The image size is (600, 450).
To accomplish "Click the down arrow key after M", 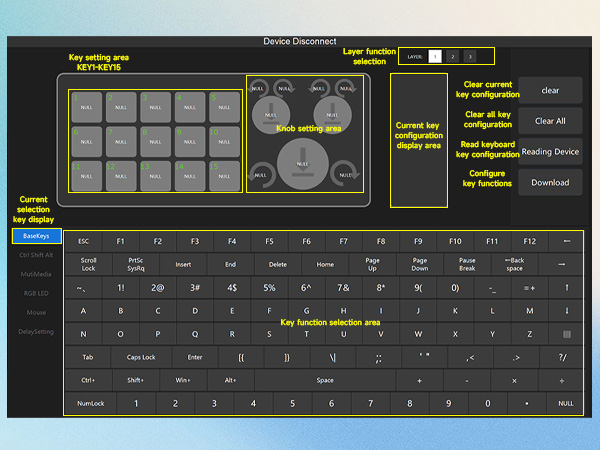I will click(566, 311).
